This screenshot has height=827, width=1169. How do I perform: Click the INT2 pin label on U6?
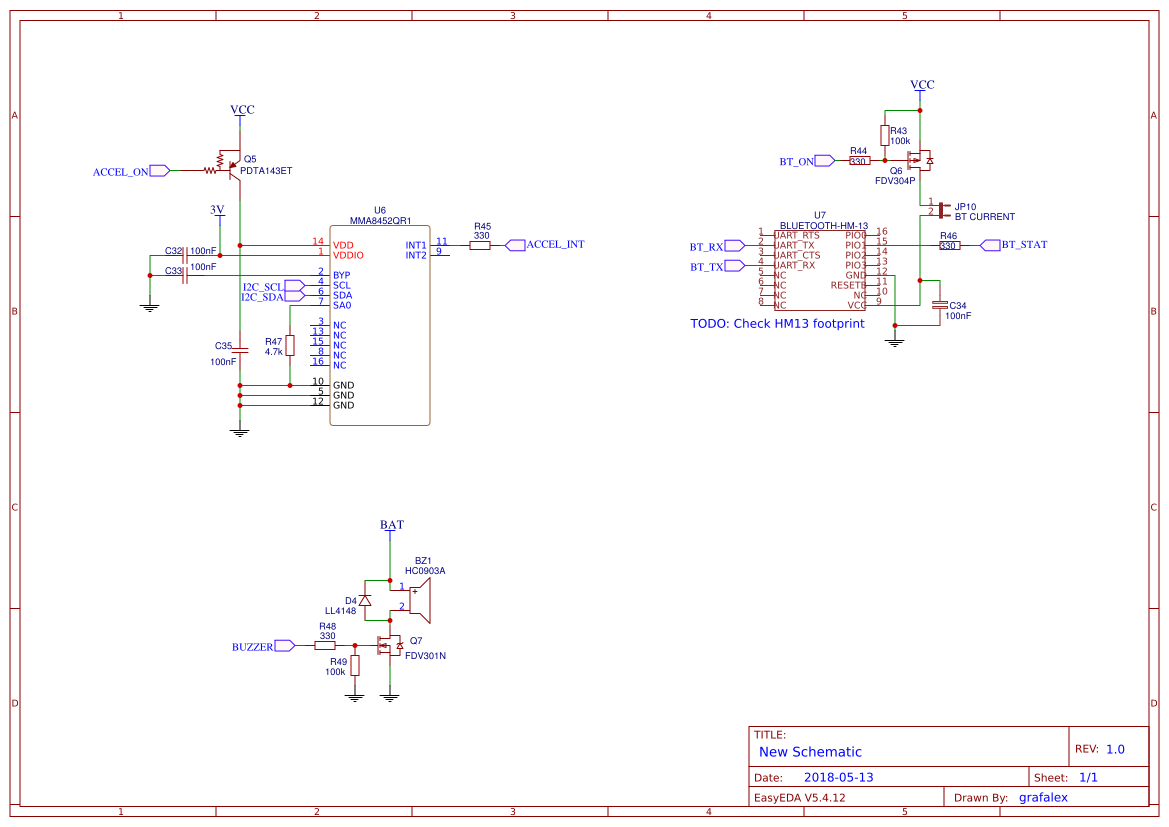(416, 255)
